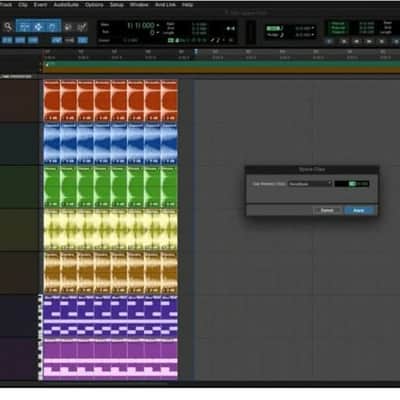
Task: Select the first green audio clip
Action: (x=52, y=187)
